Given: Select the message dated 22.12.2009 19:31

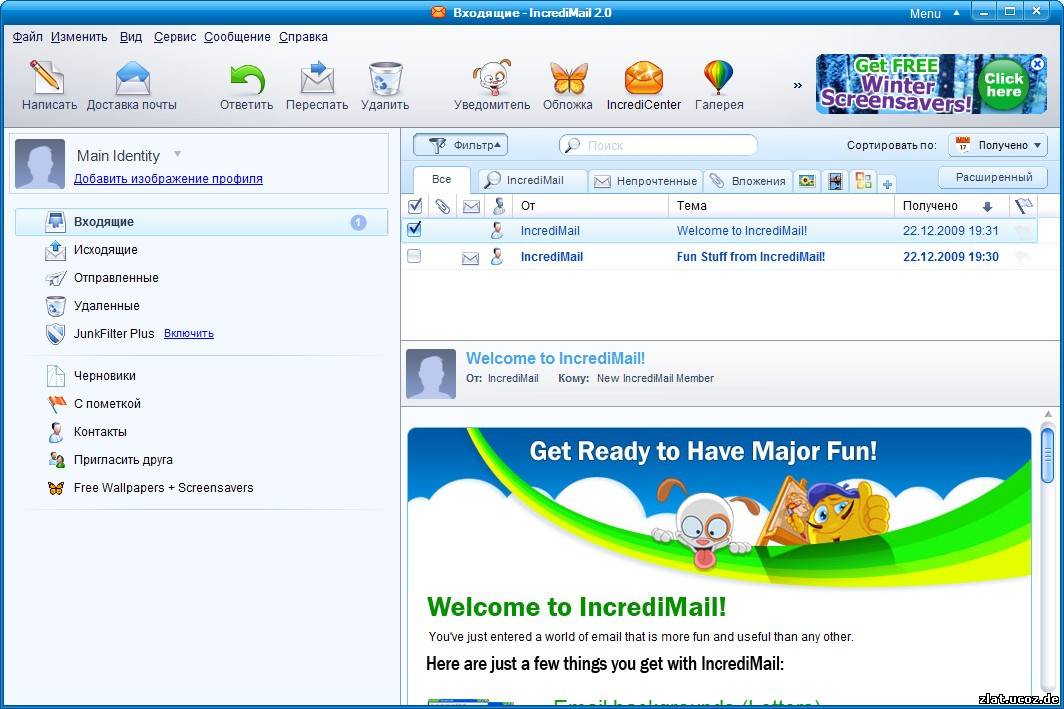Looking at the screenshot, I should [719, 231].
